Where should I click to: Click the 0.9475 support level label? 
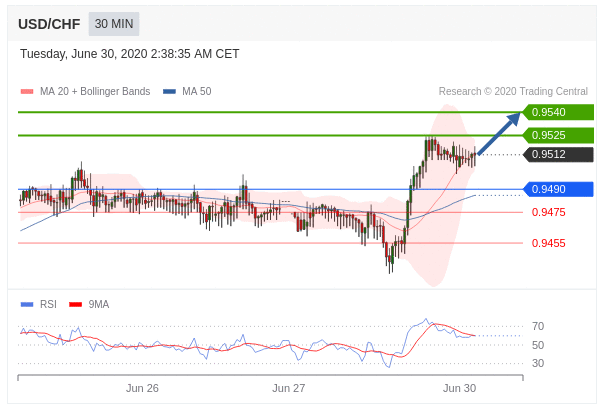(x=548, y=212)
